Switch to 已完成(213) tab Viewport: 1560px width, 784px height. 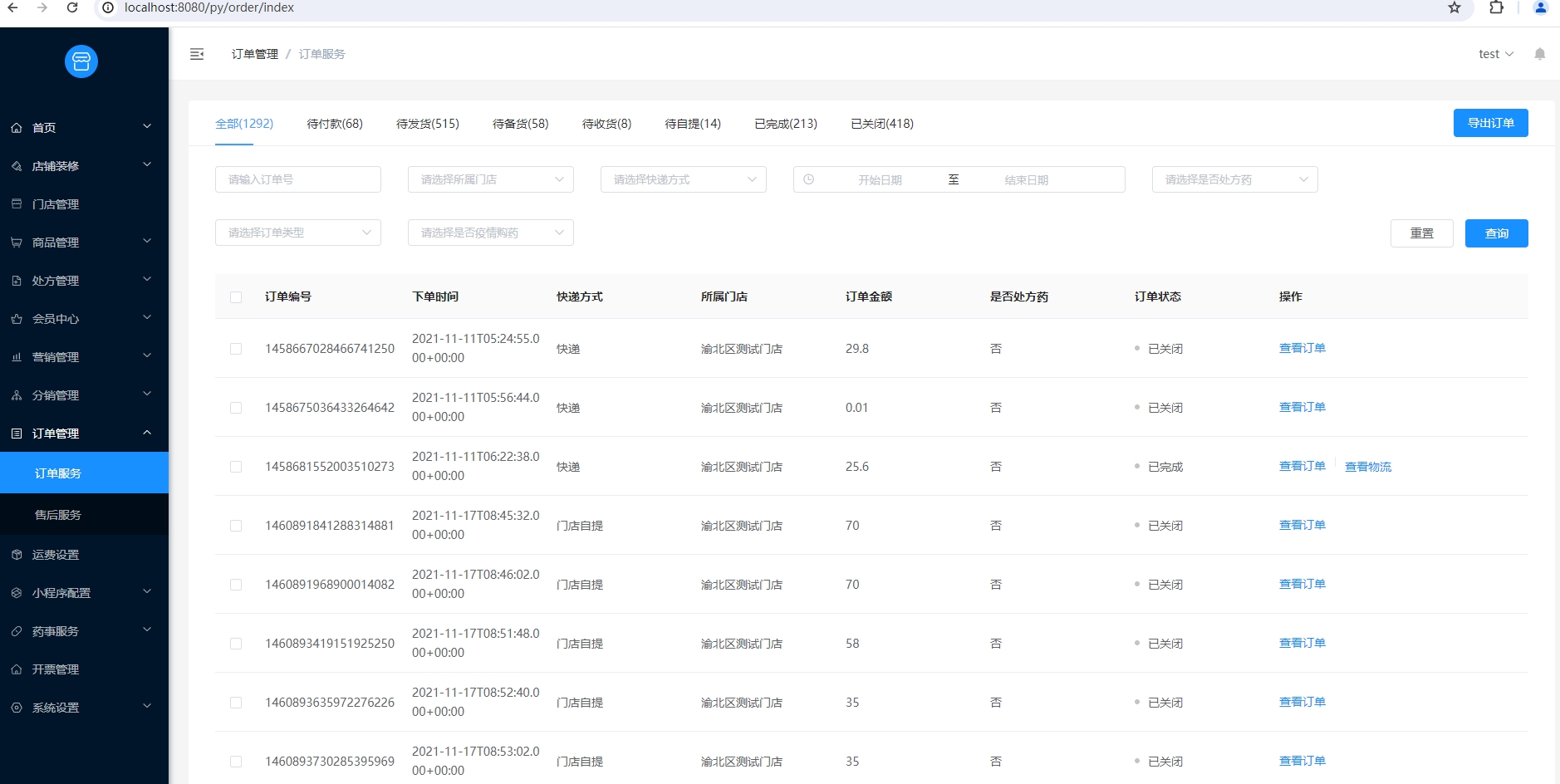point(786,124)
